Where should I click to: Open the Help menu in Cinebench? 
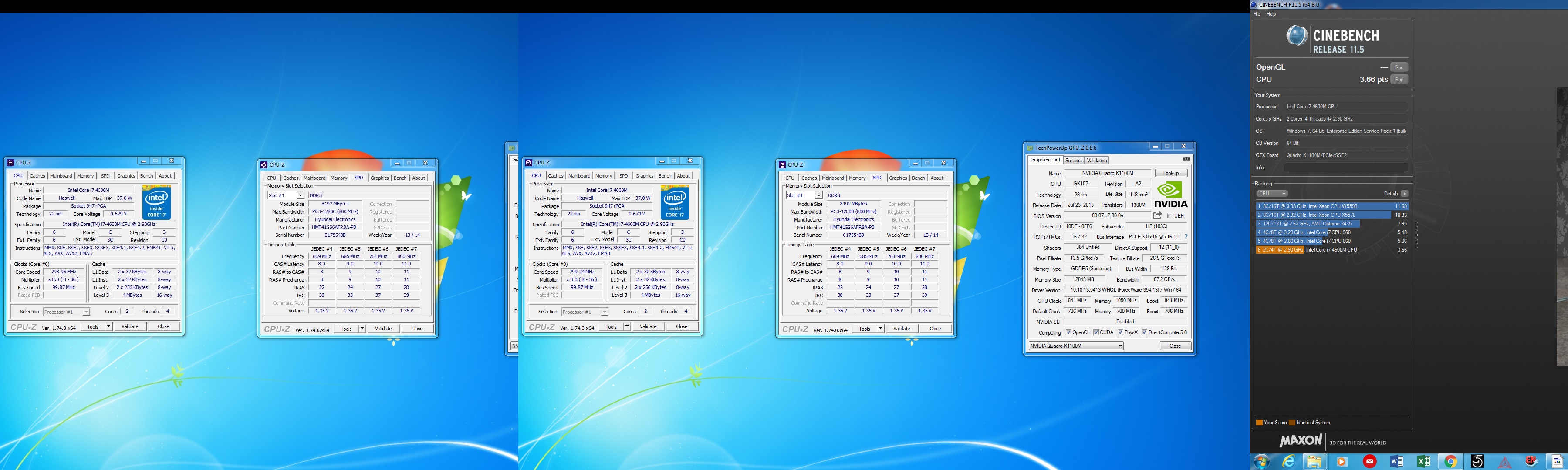tap(1271, 14)
